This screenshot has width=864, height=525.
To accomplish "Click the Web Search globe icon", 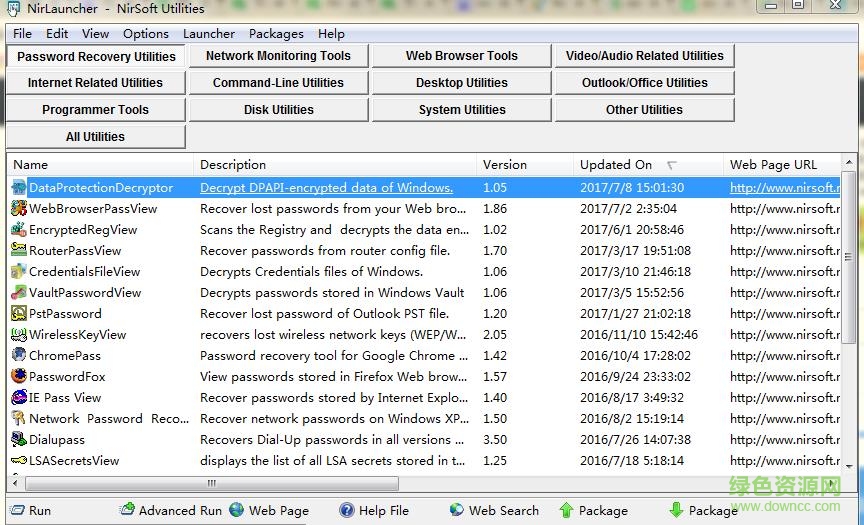I will (x=457, y=510).
